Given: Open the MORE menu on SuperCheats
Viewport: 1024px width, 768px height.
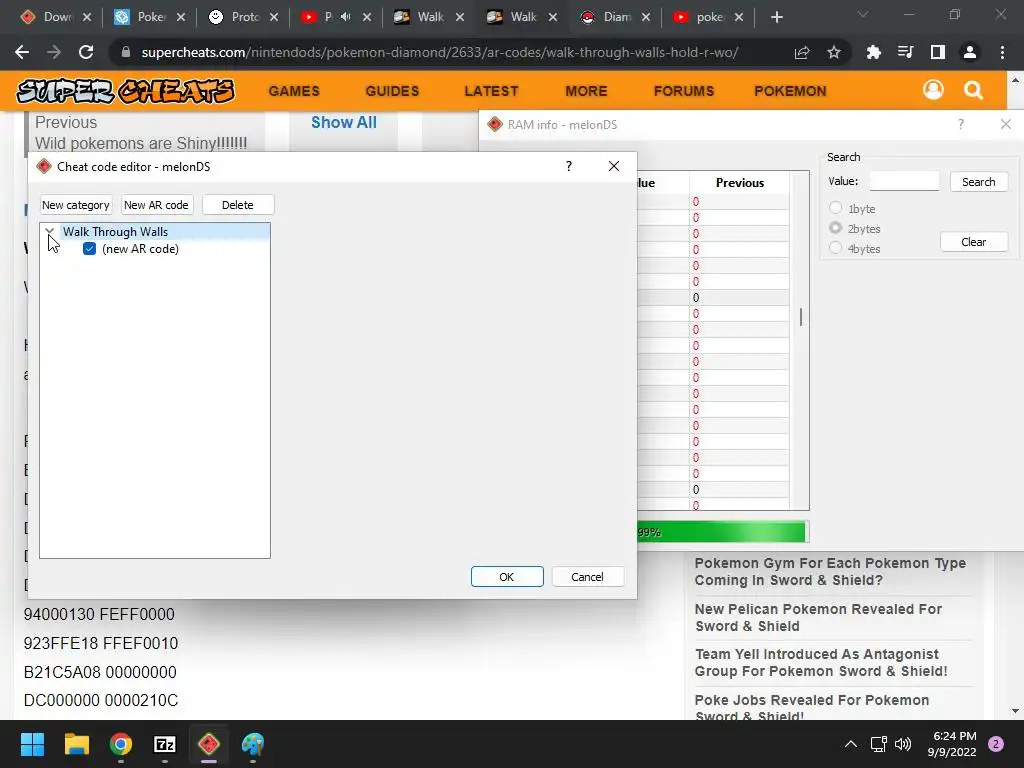Looking at the screenshot, I should [x=586, y=91].
